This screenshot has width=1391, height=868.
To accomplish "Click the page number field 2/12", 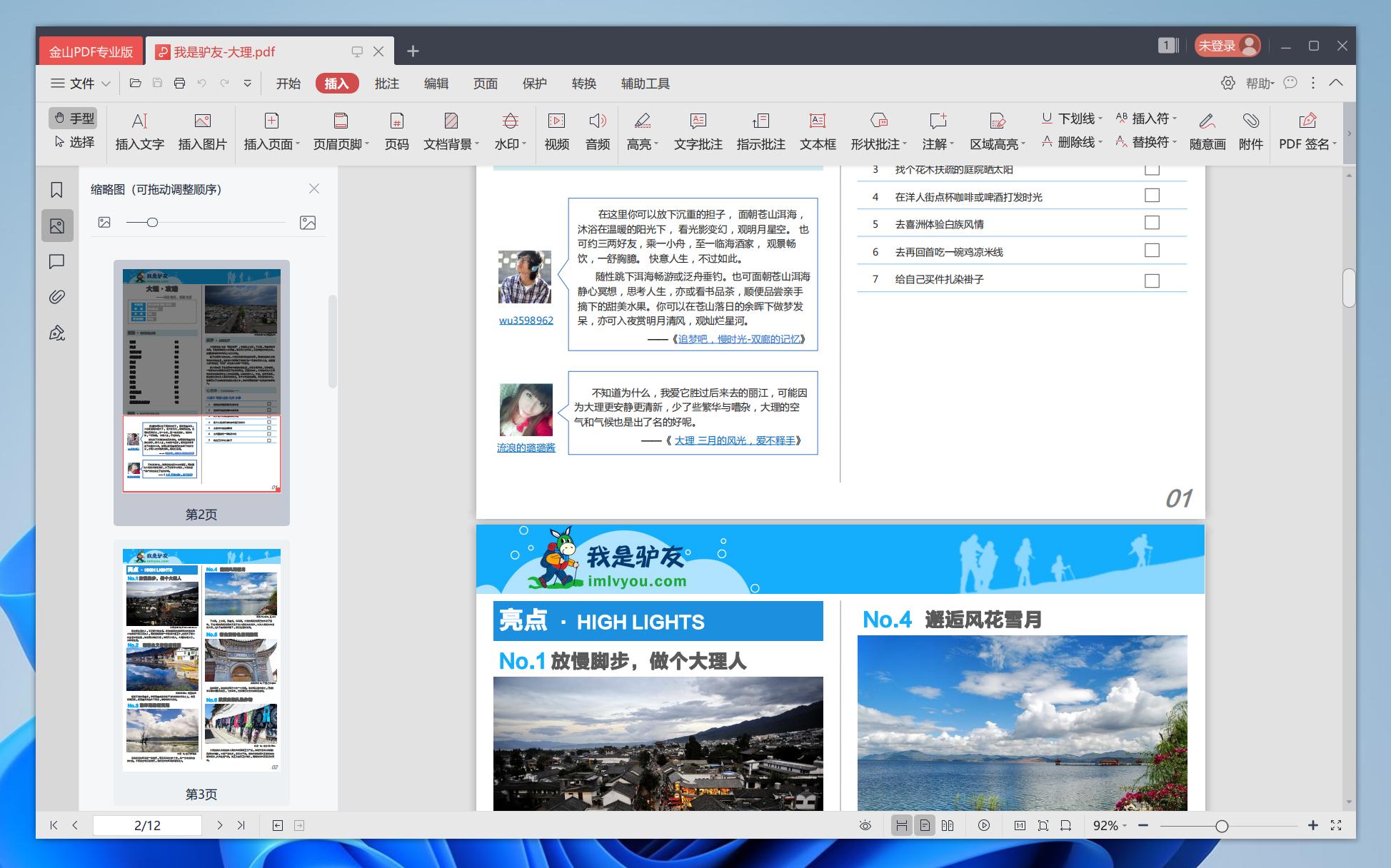I will 147,826.
